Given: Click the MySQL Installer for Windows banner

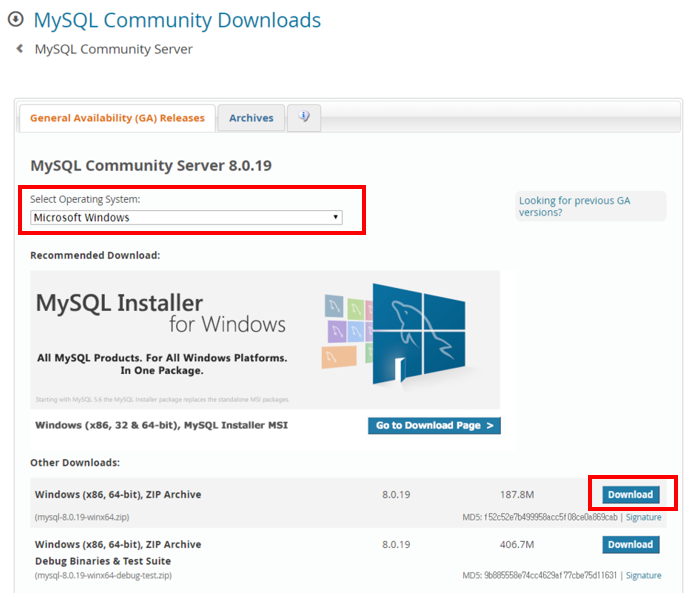Looking at the screenshot, I should [265, 340].
